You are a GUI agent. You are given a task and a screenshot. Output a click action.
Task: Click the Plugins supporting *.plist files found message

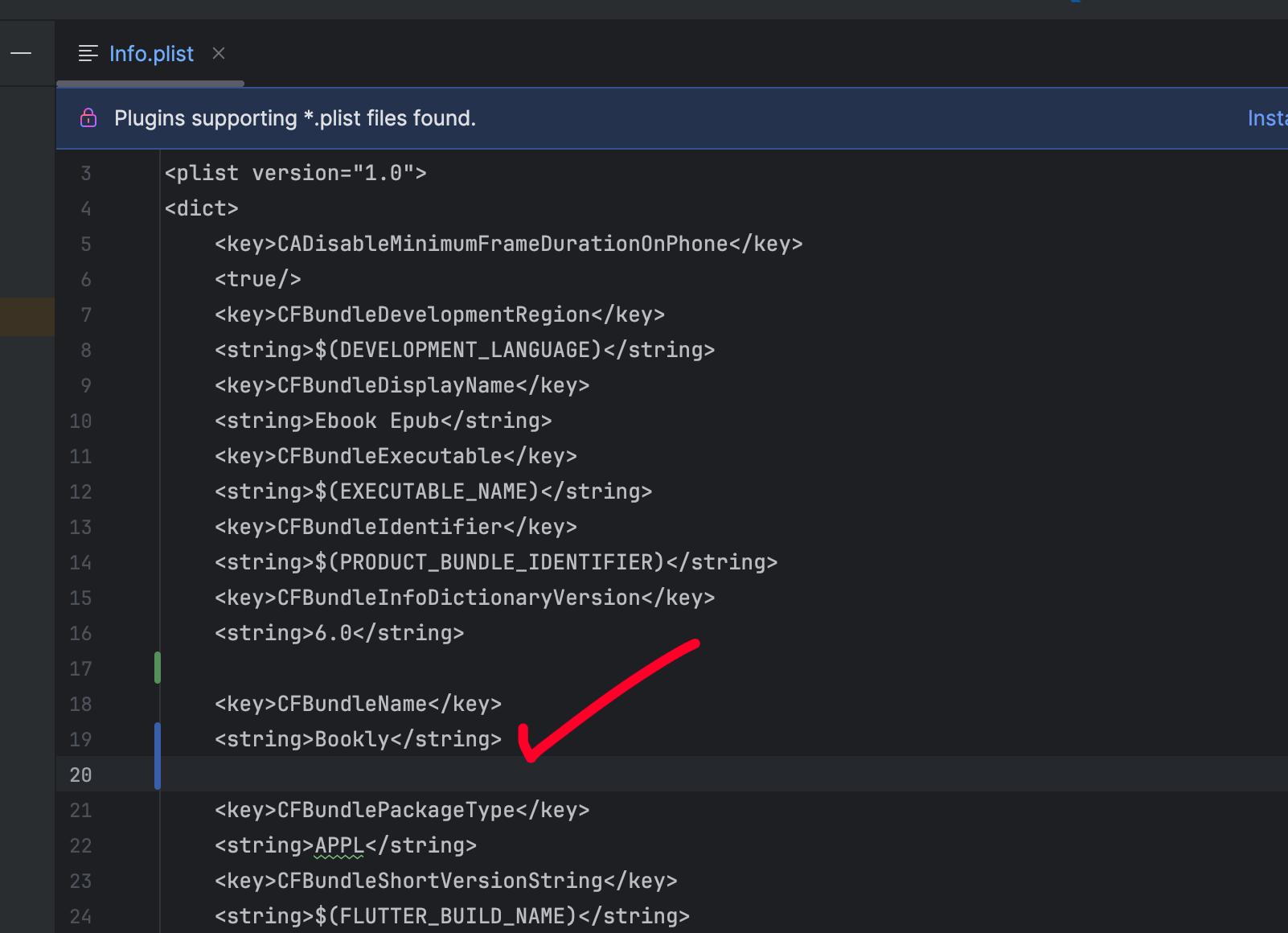(295, 118)
